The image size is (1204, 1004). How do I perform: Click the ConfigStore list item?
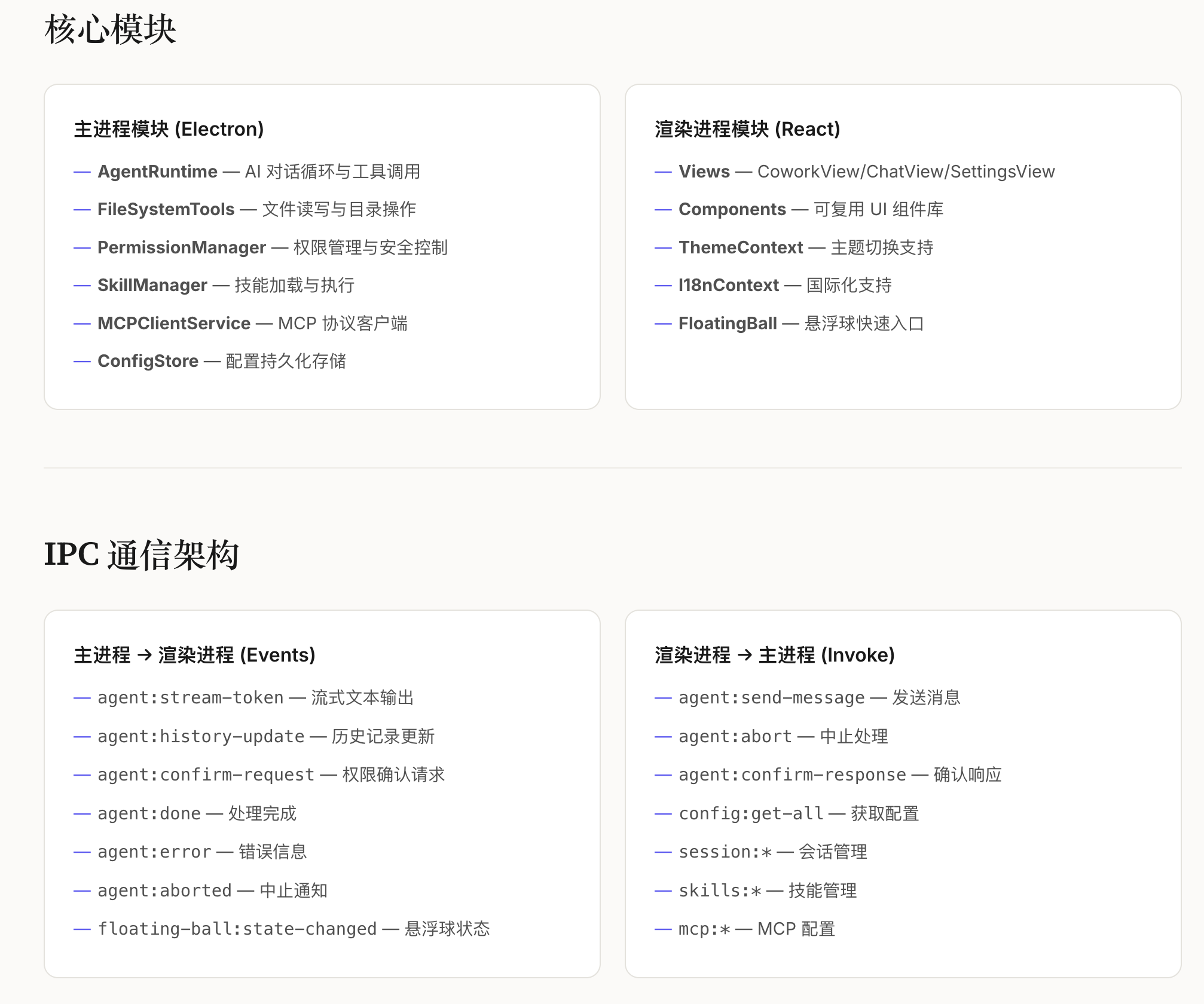148,361
